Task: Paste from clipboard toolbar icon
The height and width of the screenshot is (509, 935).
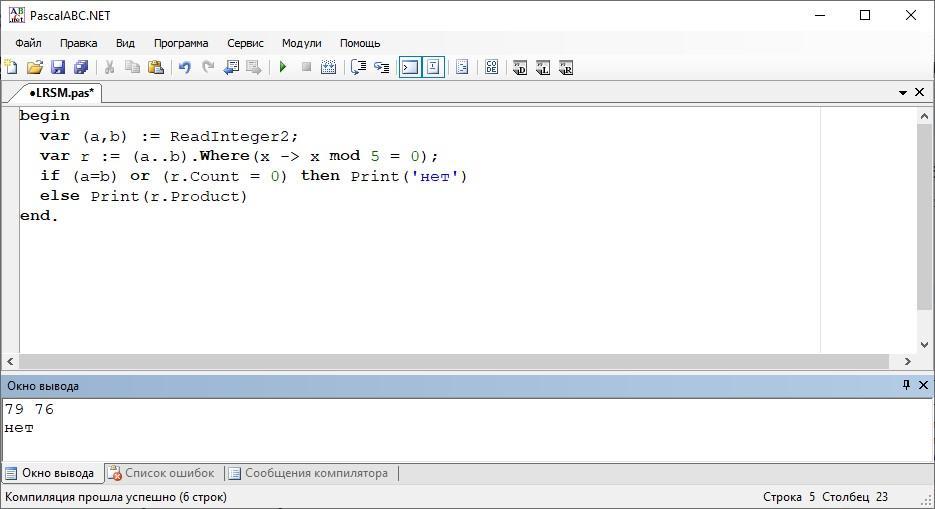Action: 156,67
